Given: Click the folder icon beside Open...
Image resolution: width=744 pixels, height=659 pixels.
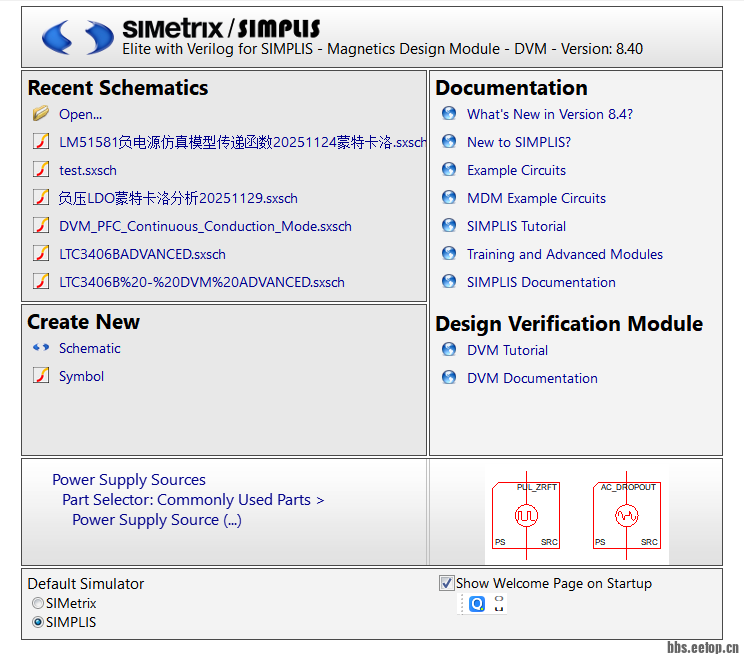Looking at the screenshot, I should [x=40, y=114].
